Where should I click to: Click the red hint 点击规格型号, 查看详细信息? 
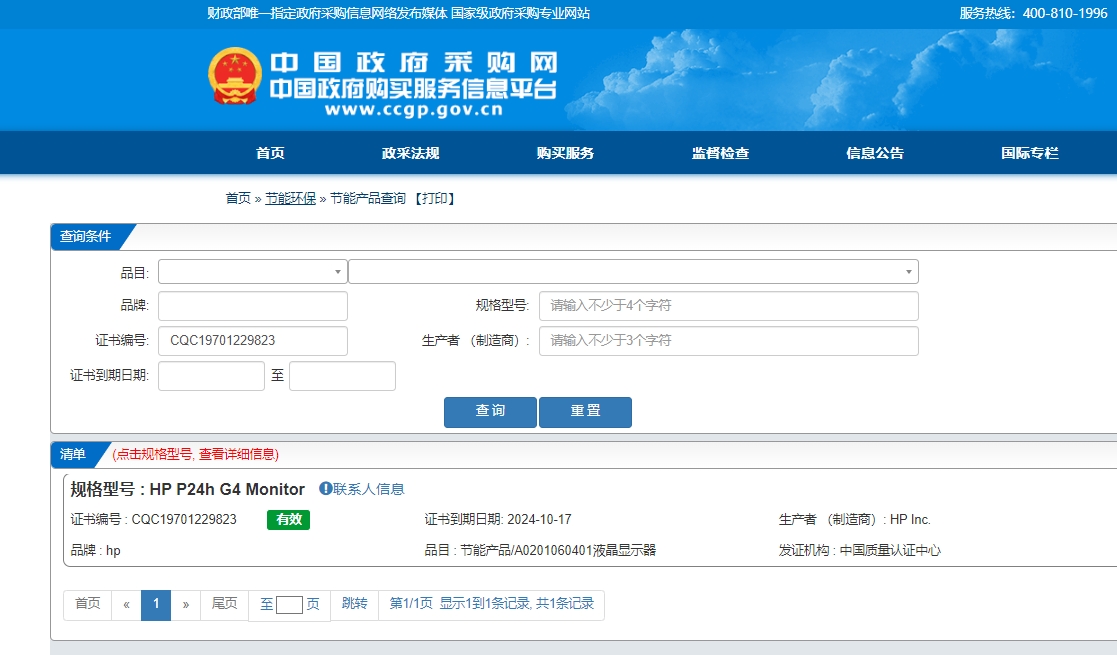pyautogui.click(x=195, y=455)
